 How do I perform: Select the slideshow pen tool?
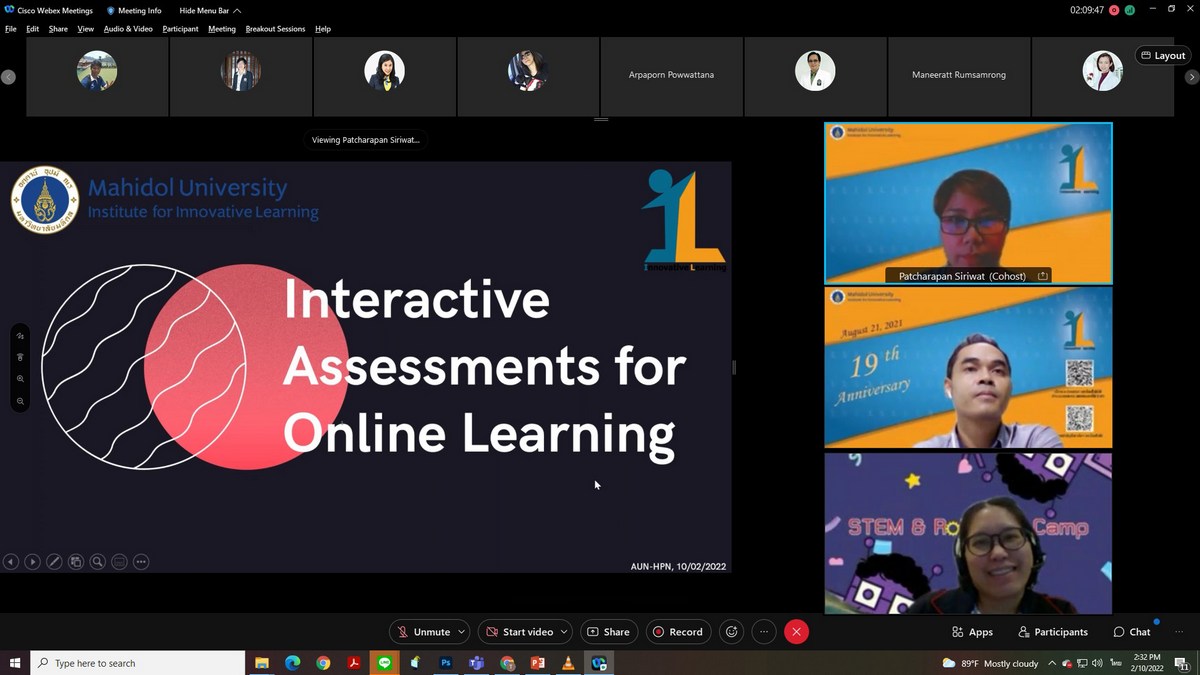coord(54,562)
